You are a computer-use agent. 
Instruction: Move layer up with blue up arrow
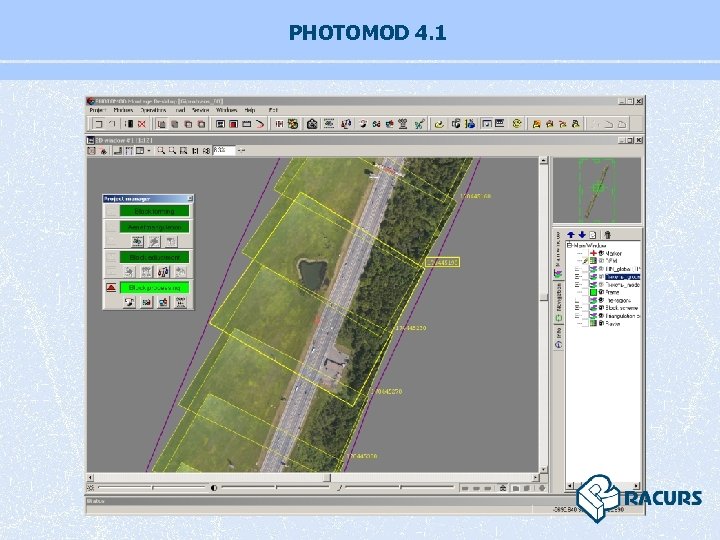571,235
